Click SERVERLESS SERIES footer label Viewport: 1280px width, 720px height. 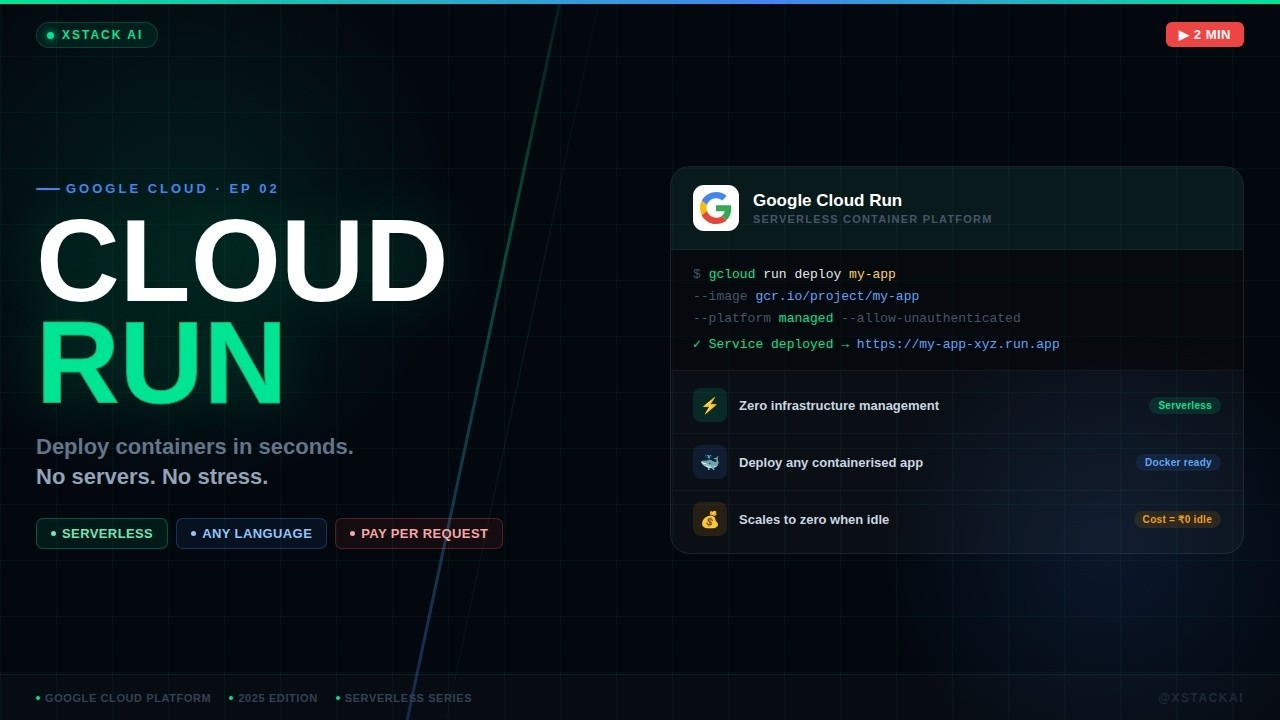point(408,698)
